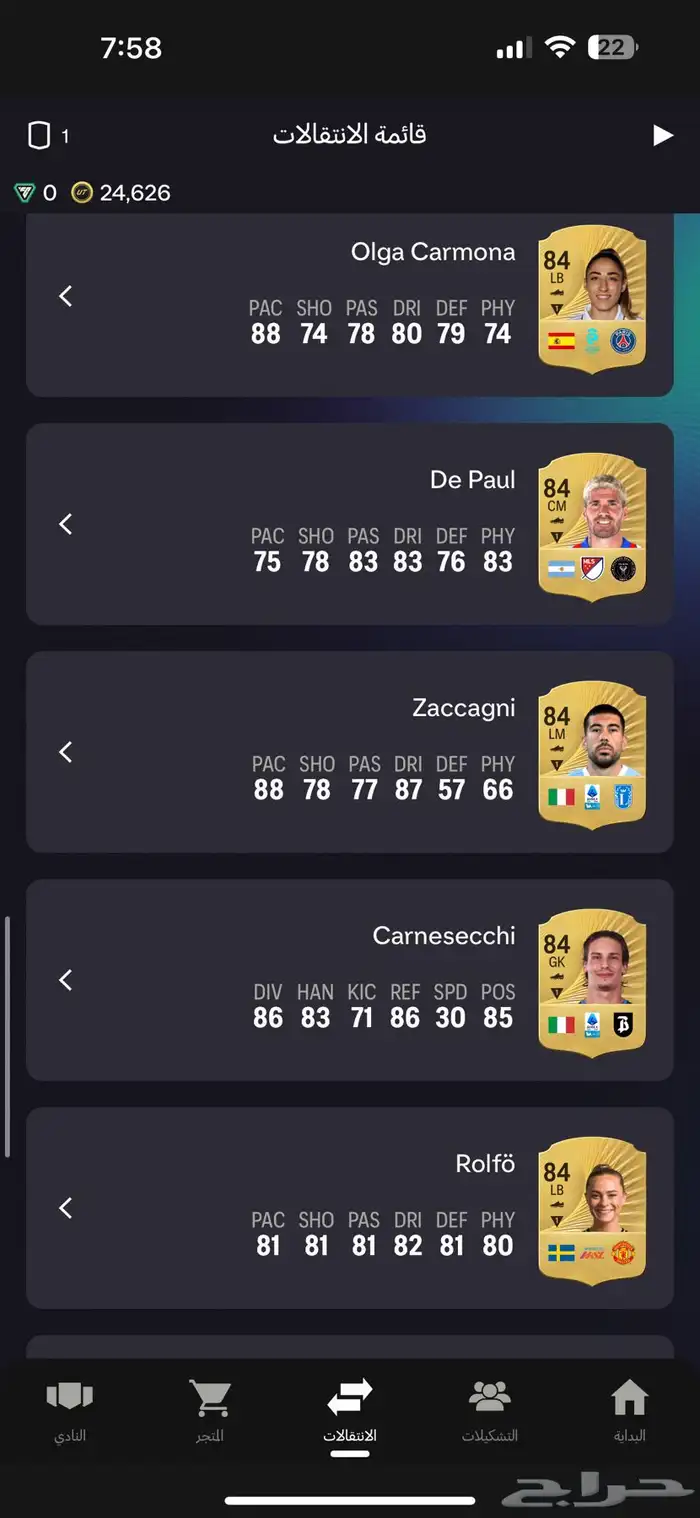Open the Squads tab people icon
This screenshot has height=1518, width=700.
(x=489, y=1396)
